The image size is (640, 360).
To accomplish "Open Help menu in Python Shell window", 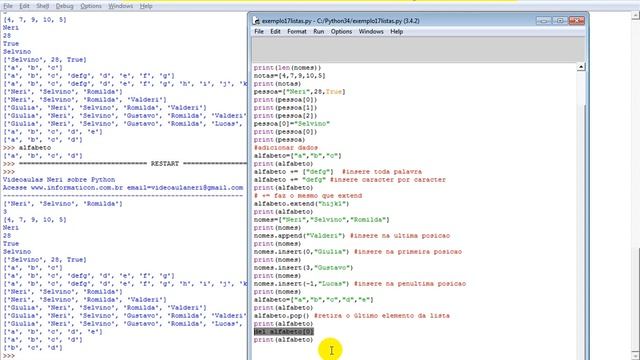I will (146, 6).
